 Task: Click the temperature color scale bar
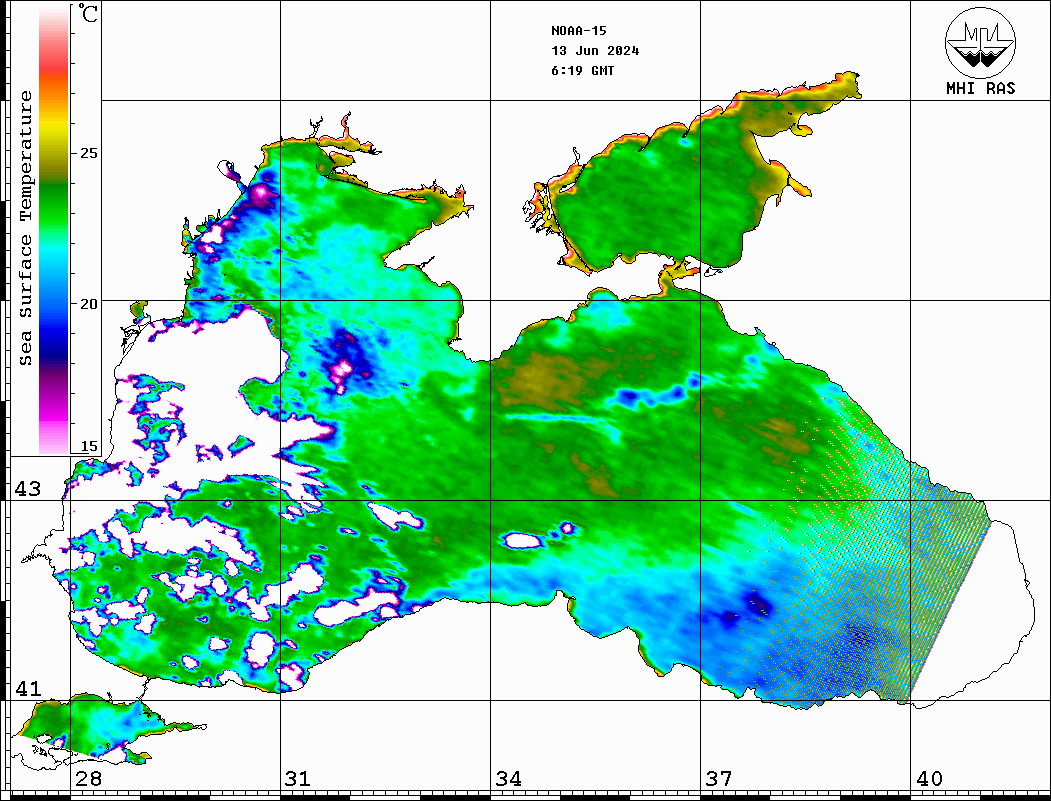pos(54,230)
